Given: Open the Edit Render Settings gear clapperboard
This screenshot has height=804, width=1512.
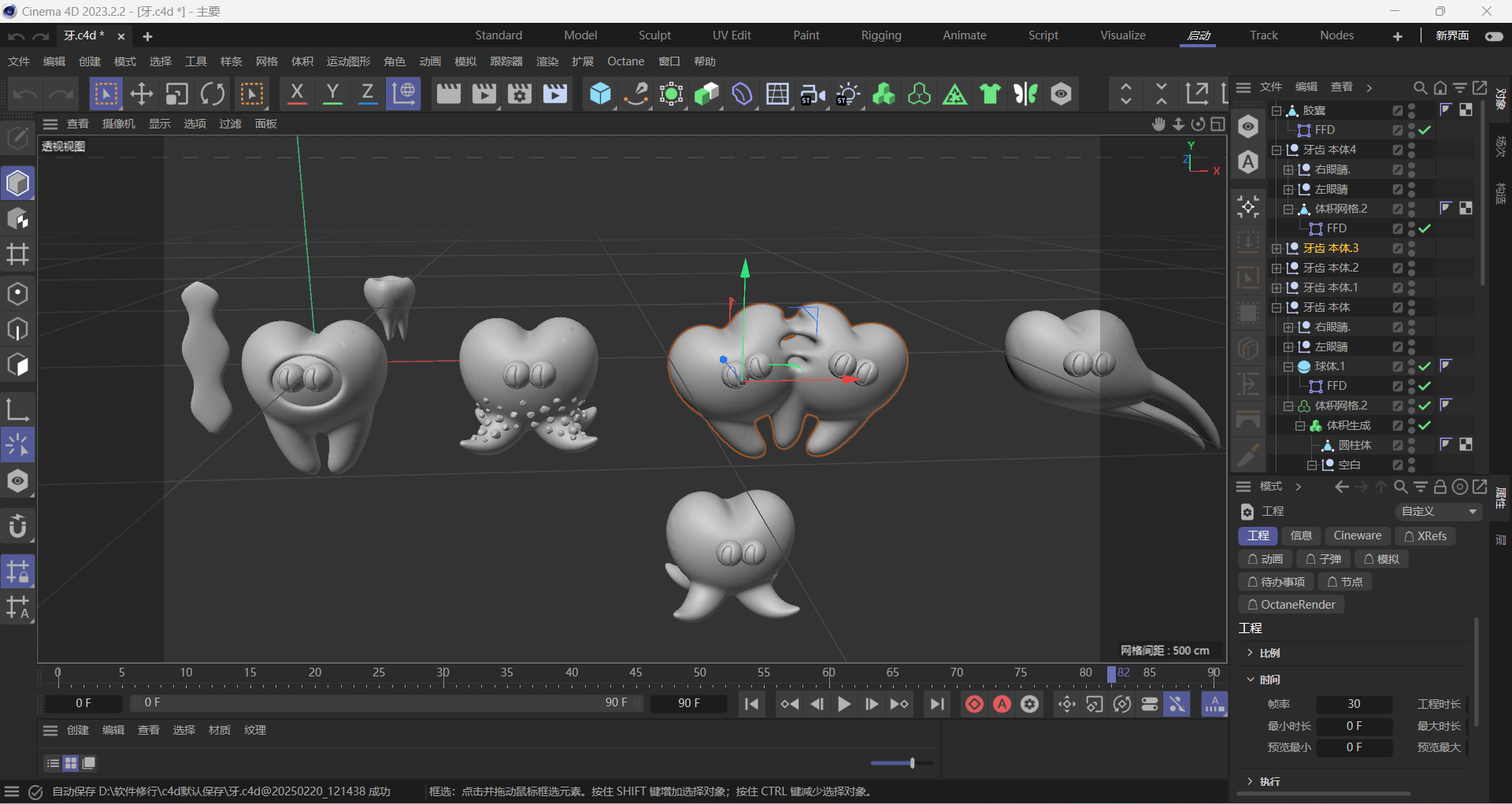Looking at the screenshot, I should point(519,94).
